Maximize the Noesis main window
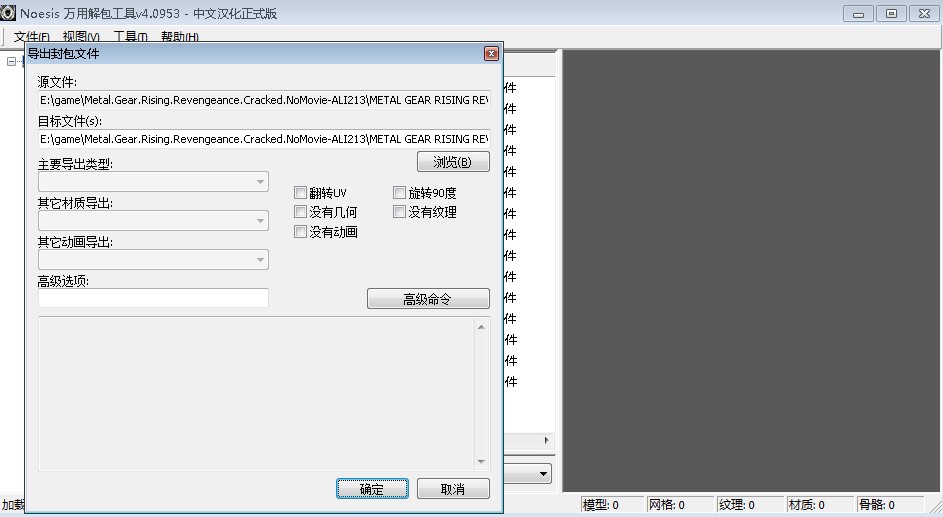943x517 pixels. click(x=891, y=13)
